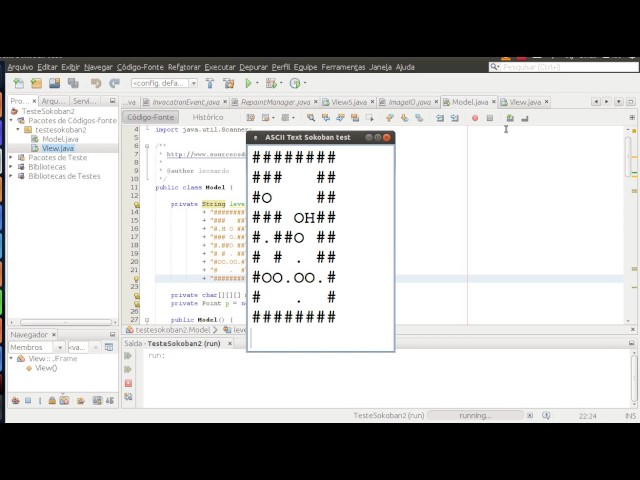This screenshot has width=640, height=480.
Task: Click the Last Edit editor toolbar icon
Action: click(251, 118)
